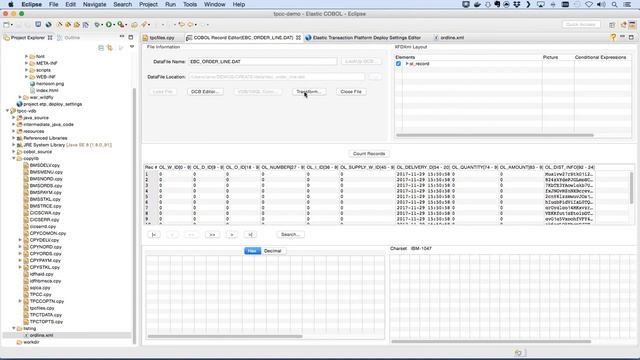Viewport: 640px width, 360px height.
Task: Click the Debug bug toolbar icon
Action: click(x=97, y=24)
